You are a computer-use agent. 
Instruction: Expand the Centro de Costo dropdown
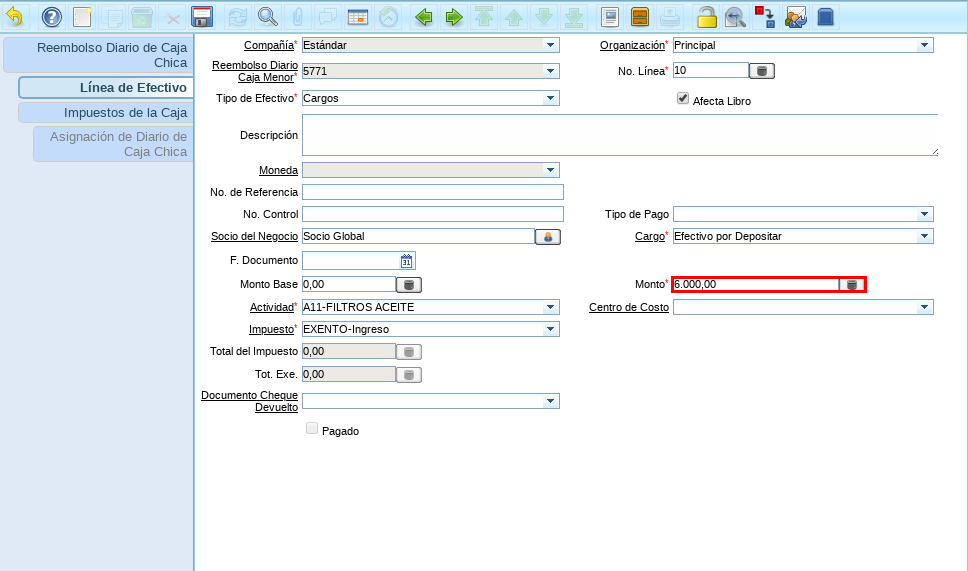click(x=924, y=307)
